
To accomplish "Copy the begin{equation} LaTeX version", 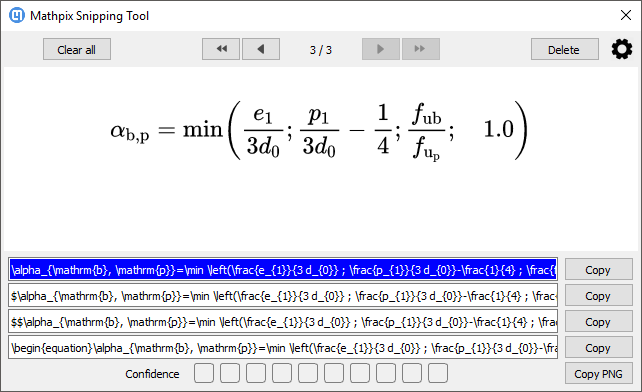I will tap(599, 347).
